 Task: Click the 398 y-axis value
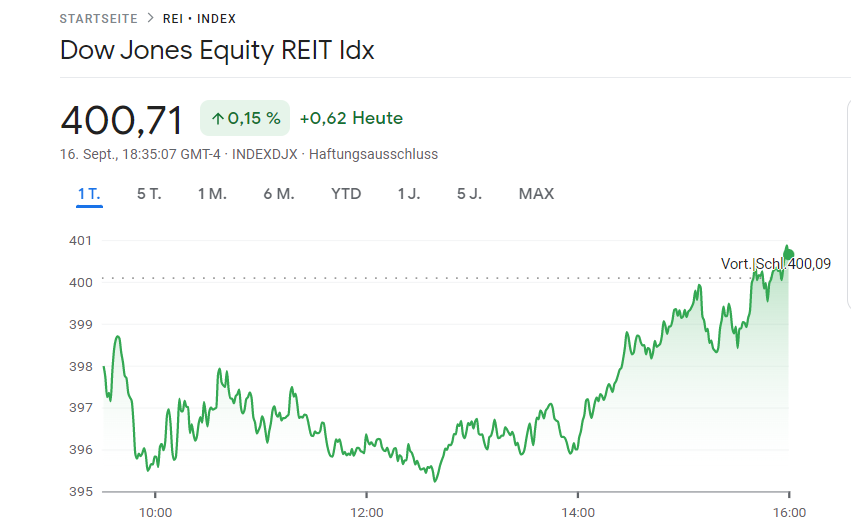tap(80, 367)
